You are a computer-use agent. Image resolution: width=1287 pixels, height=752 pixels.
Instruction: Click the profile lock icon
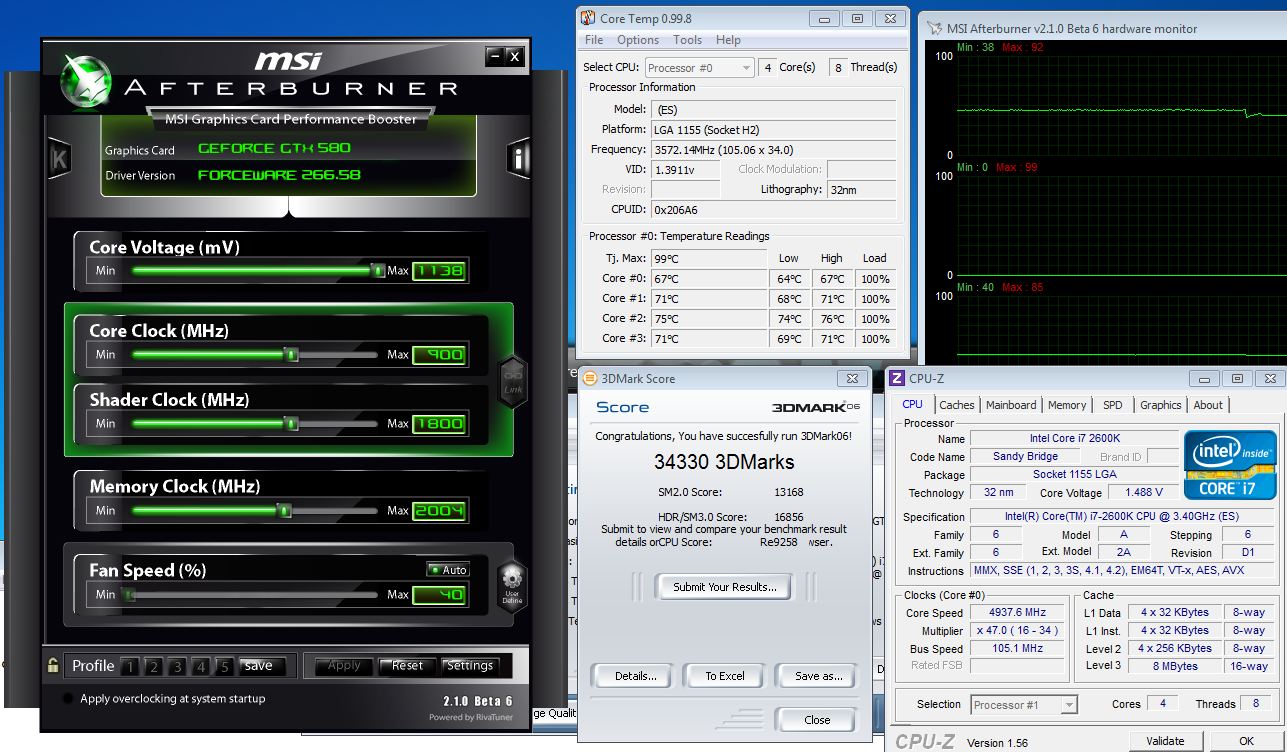[53, 665]
